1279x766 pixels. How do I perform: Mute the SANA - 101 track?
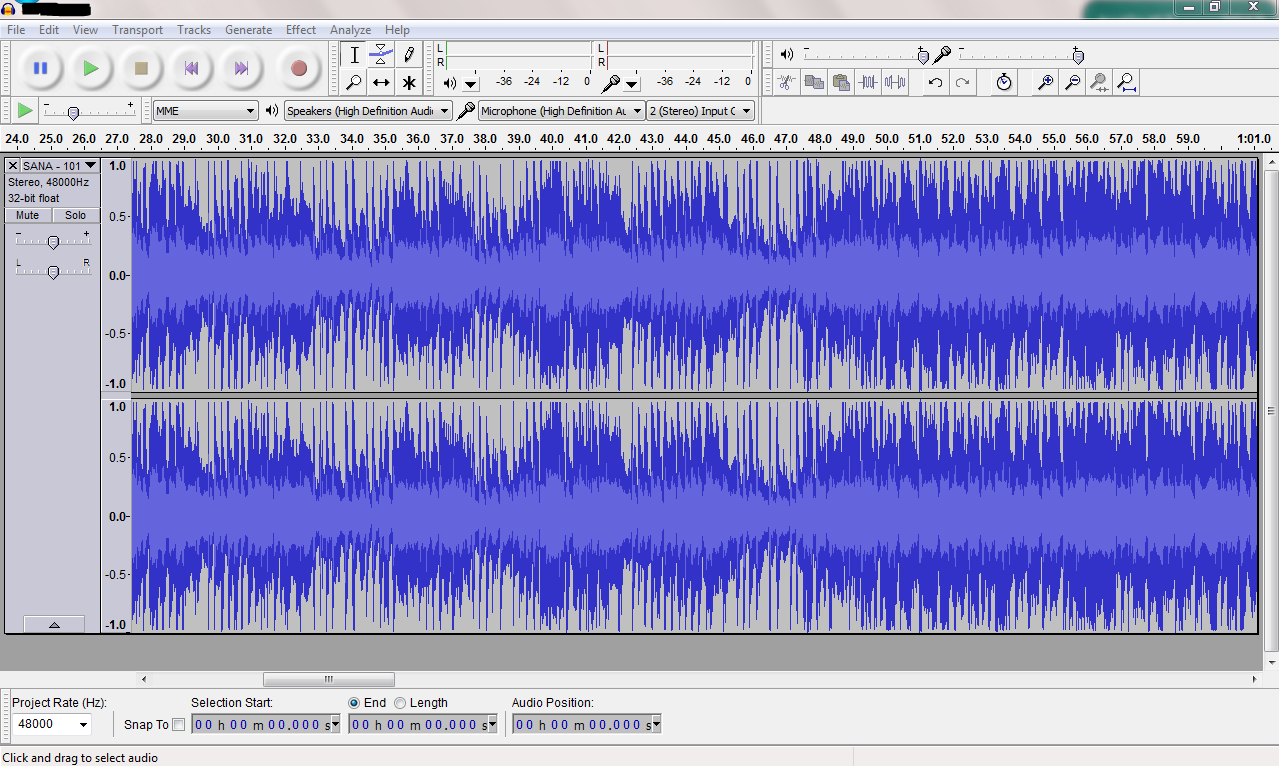(27, 214)
